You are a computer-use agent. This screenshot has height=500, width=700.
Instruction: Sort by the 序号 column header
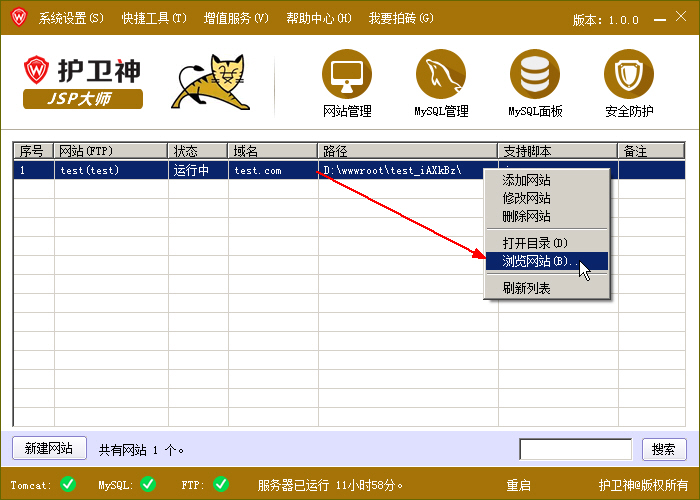pyautogui.click(x=33, y=151)
